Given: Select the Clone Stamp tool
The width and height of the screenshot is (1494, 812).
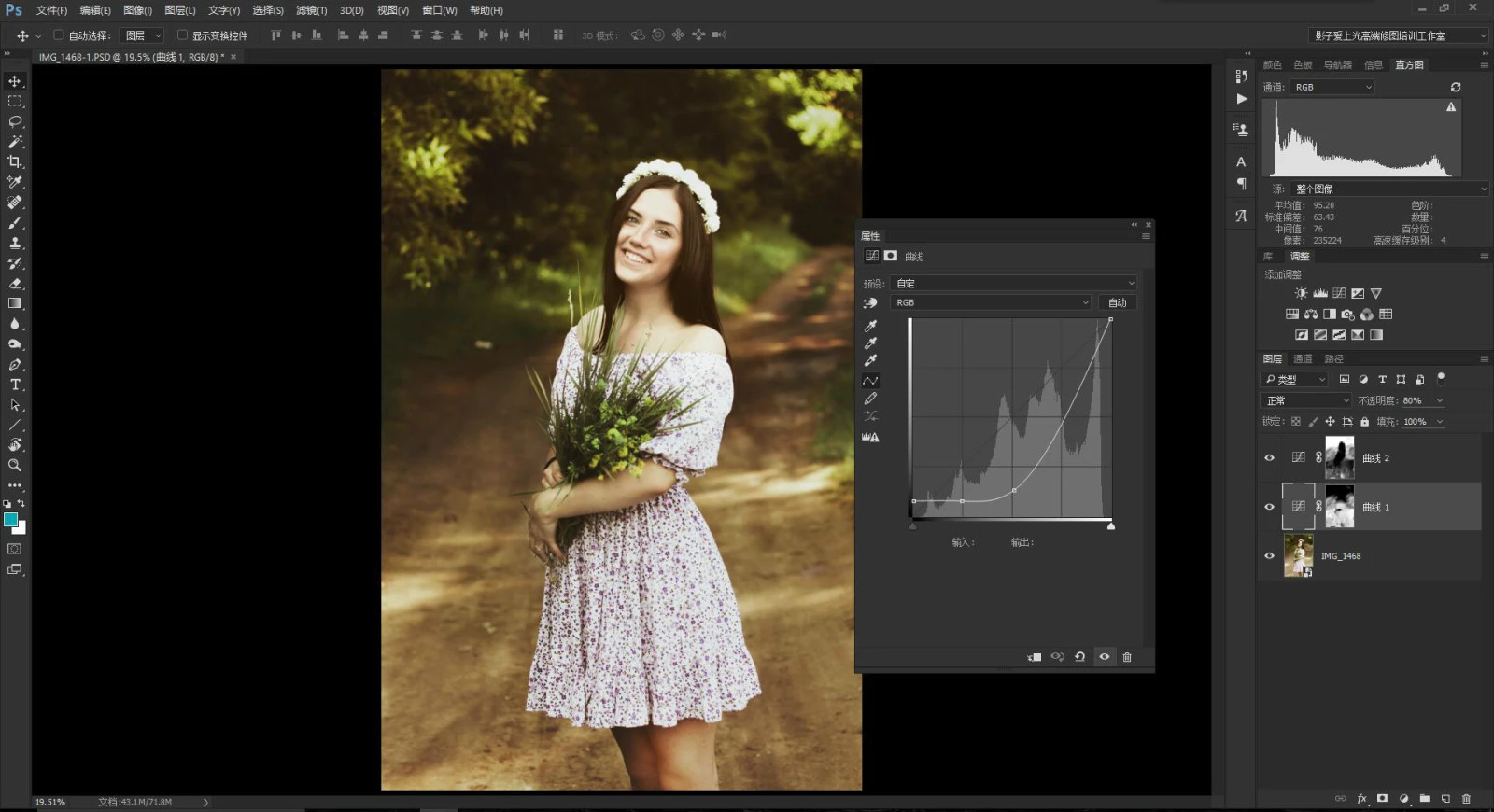Looking at the screenshot, I should (15, 243).
